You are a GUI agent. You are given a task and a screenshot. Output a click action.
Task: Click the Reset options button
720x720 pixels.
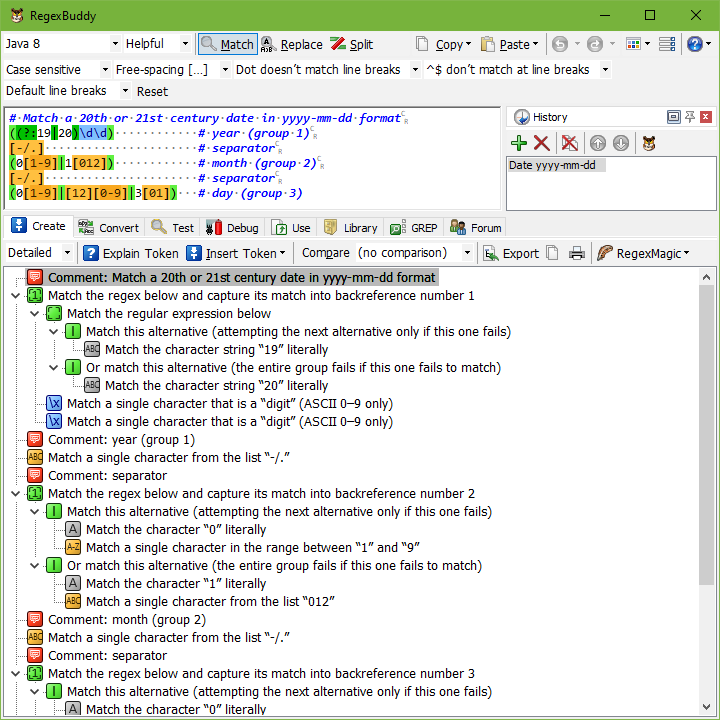coord(152,91)
